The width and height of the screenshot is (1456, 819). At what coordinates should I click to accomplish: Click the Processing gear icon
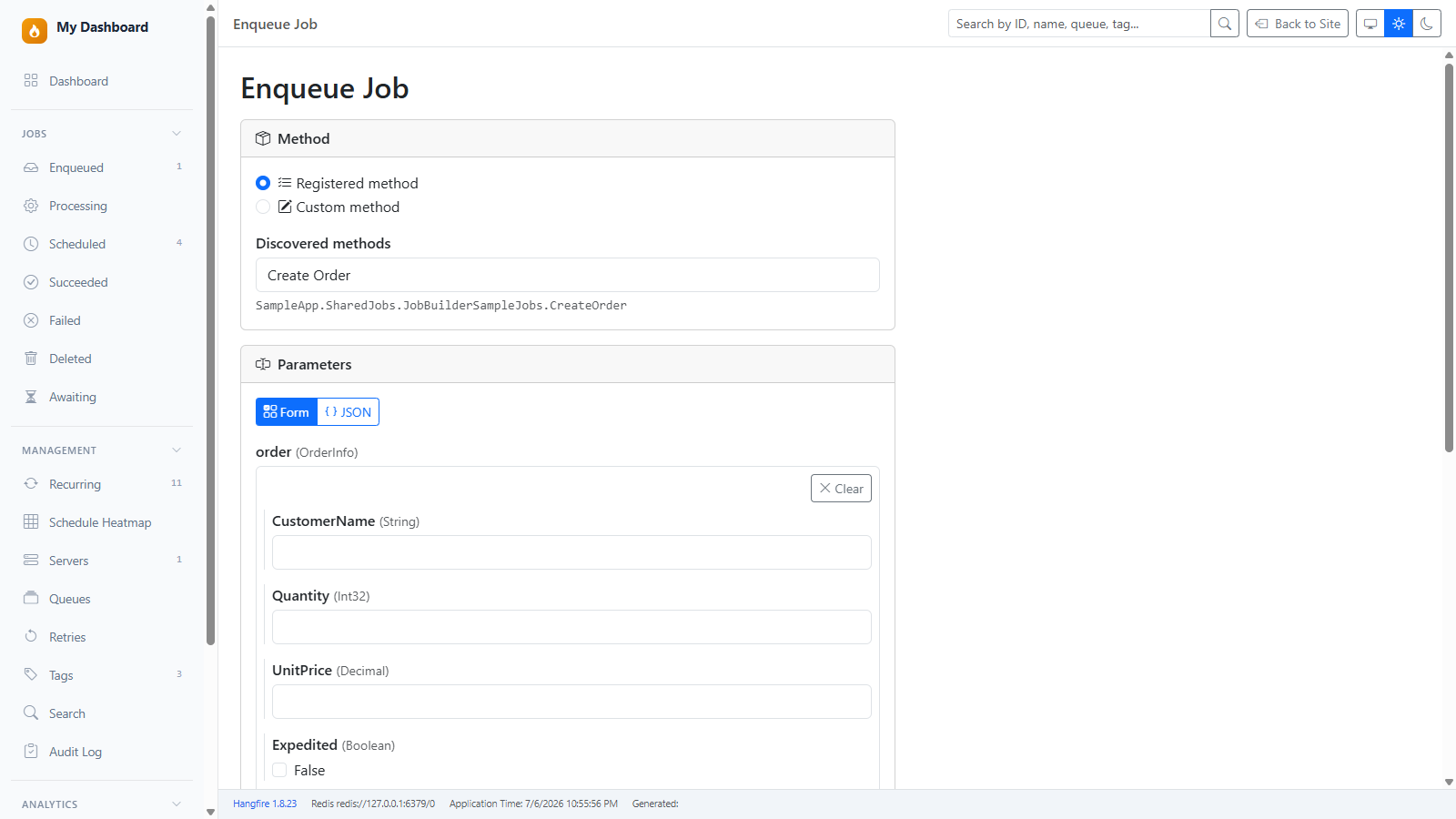click(31, 206)
